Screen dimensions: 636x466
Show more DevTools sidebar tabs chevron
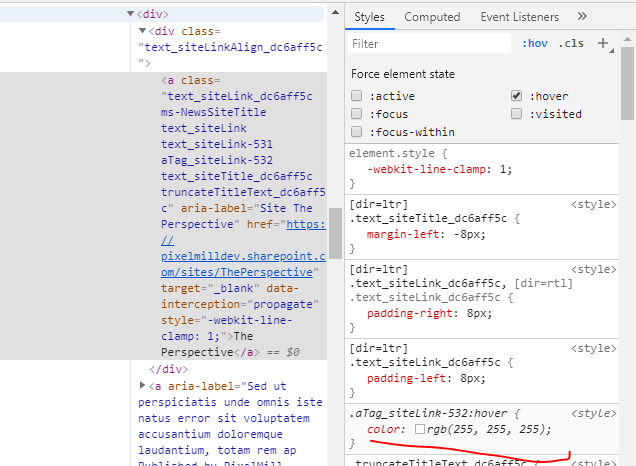point(582,16)
